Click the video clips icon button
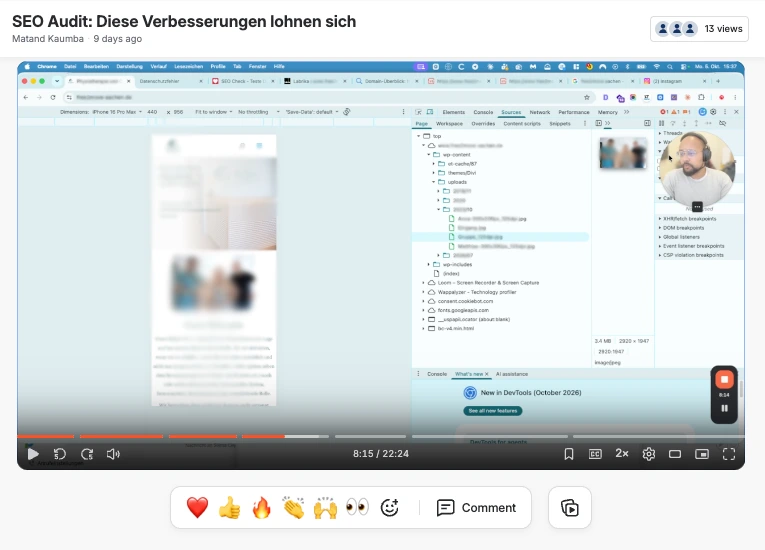The image size is (765, 550). click(x=569, y=508)
